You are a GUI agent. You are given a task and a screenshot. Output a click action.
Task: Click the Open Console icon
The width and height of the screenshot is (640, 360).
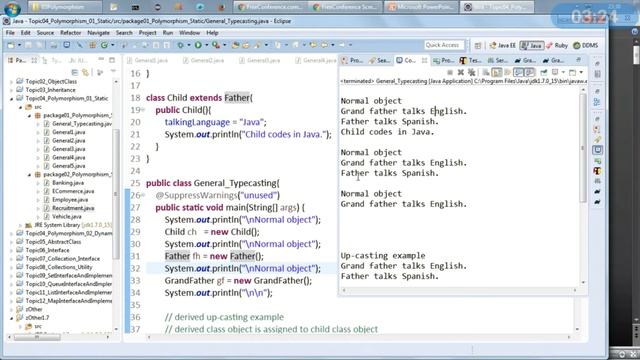pyautogui.click(x=573, y=72)
